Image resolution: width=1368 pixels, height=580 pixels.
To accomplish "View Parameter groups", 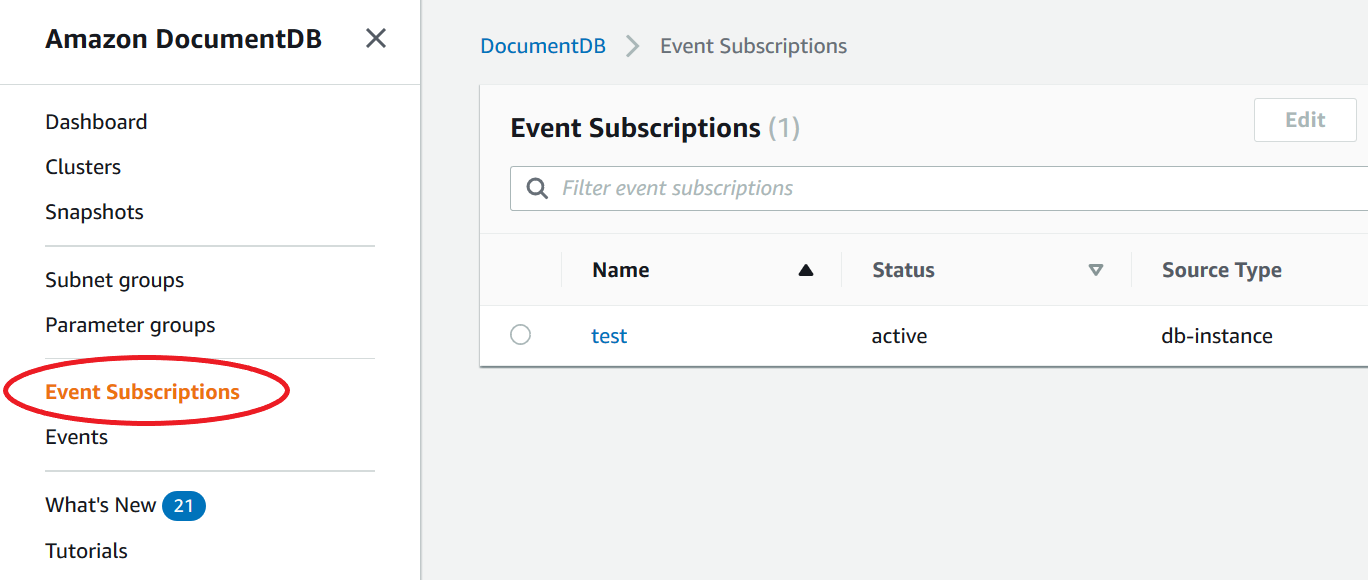I will tap(130, 324).
